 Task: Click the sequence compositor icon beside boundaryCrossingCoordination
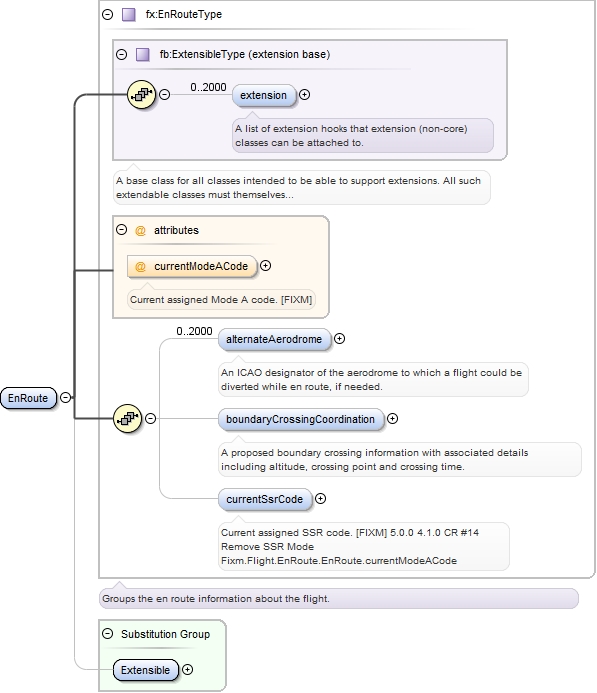click(x=128, y=418)
